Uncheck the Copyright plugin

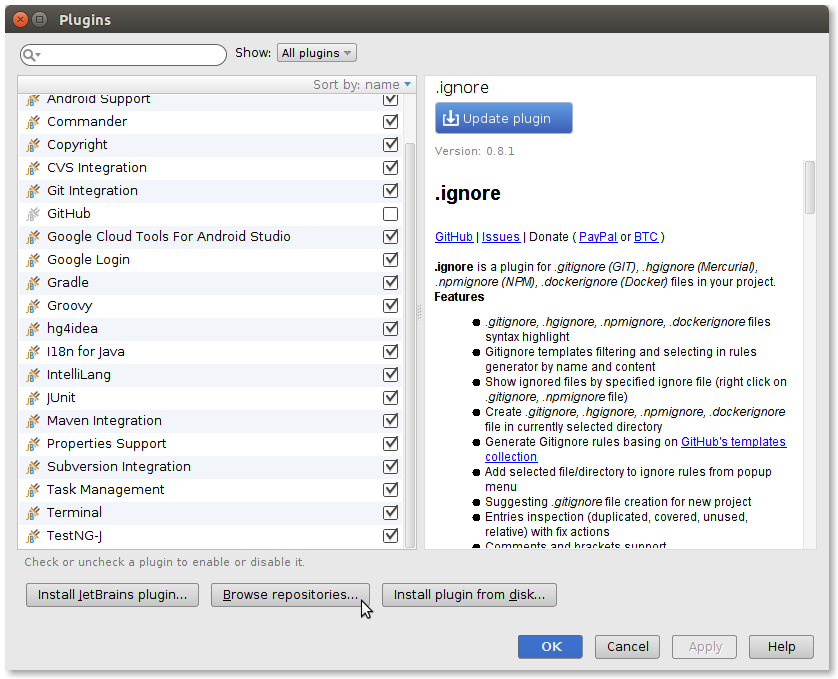click(x=391, y=145)
